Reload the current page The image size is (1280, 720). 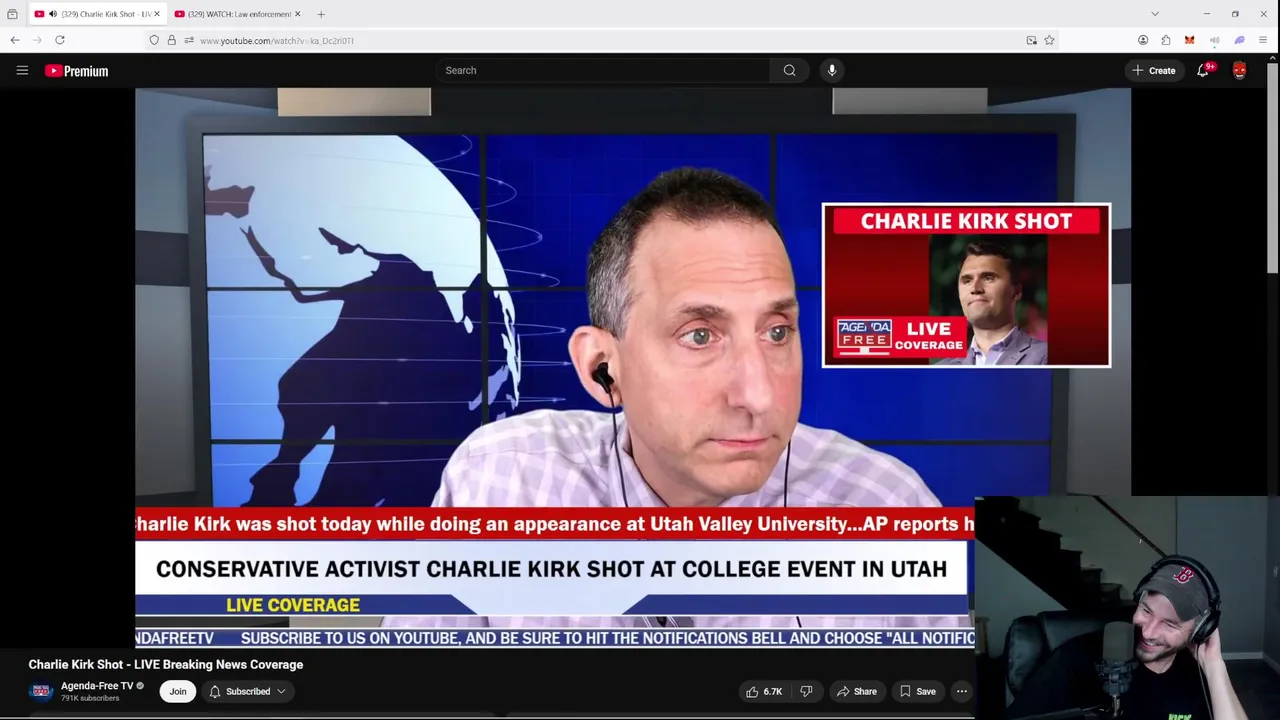coord(60,40)
